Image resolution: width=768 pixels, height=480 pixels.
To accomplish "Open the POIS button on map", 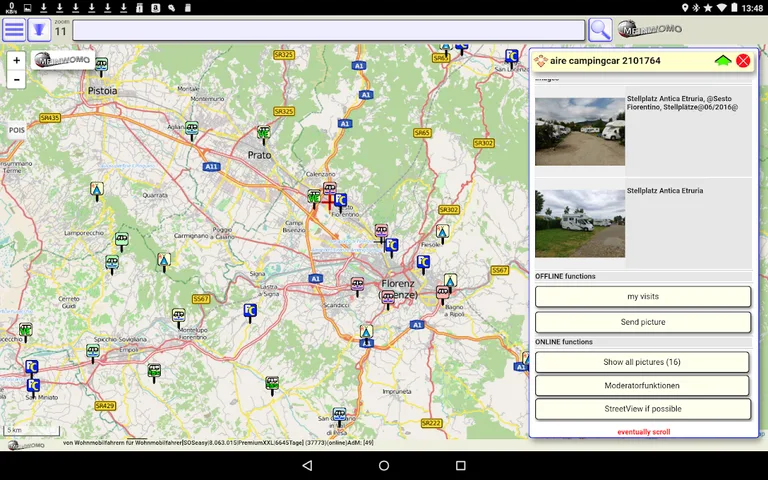I will coord(17,130).
